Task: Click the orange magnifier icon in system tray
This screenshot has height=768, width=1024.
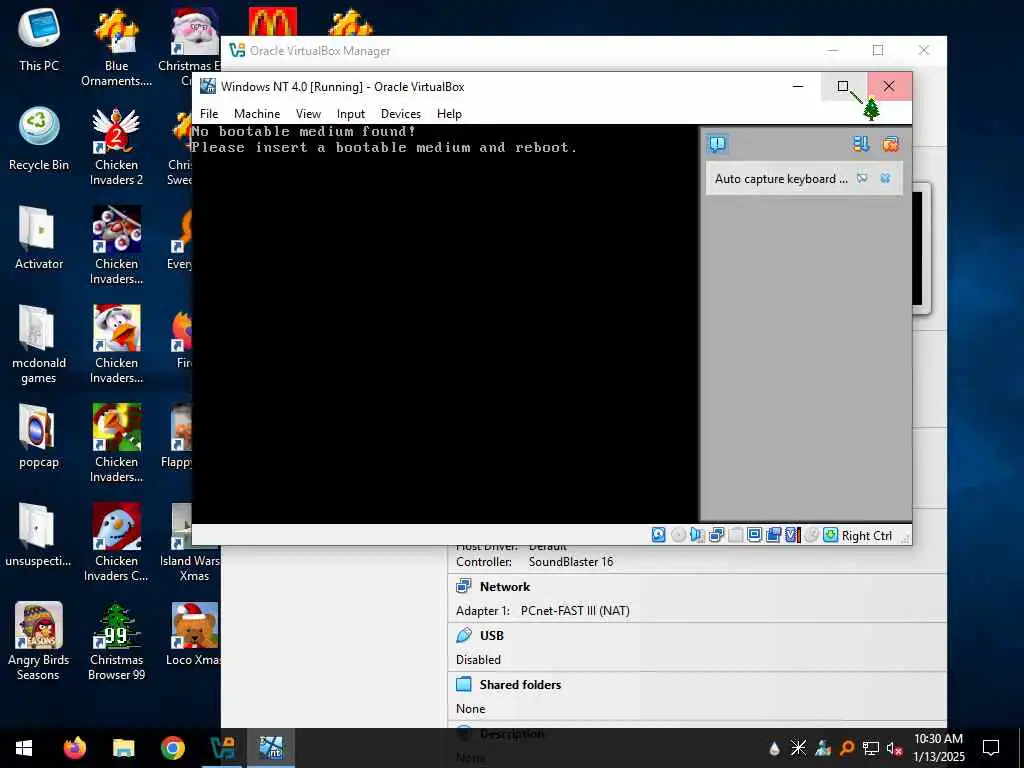Action: point(847,748)
